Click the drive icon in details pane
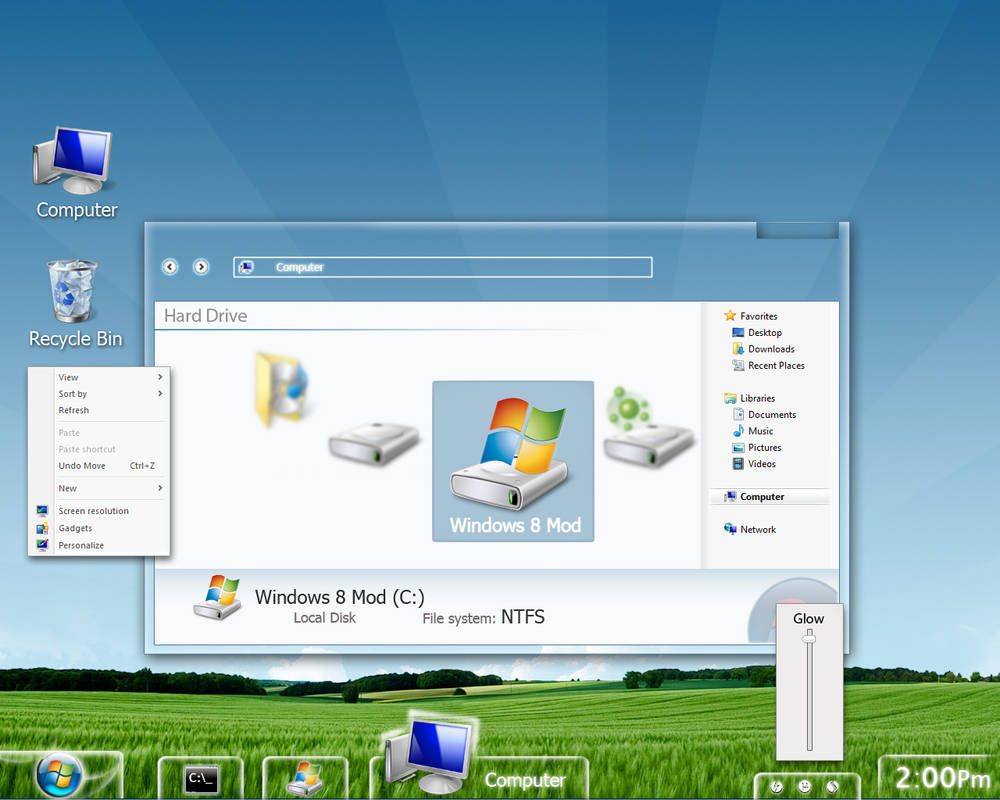The width and height of the screenshot is (1000, 800). click(x=217, y=597)
